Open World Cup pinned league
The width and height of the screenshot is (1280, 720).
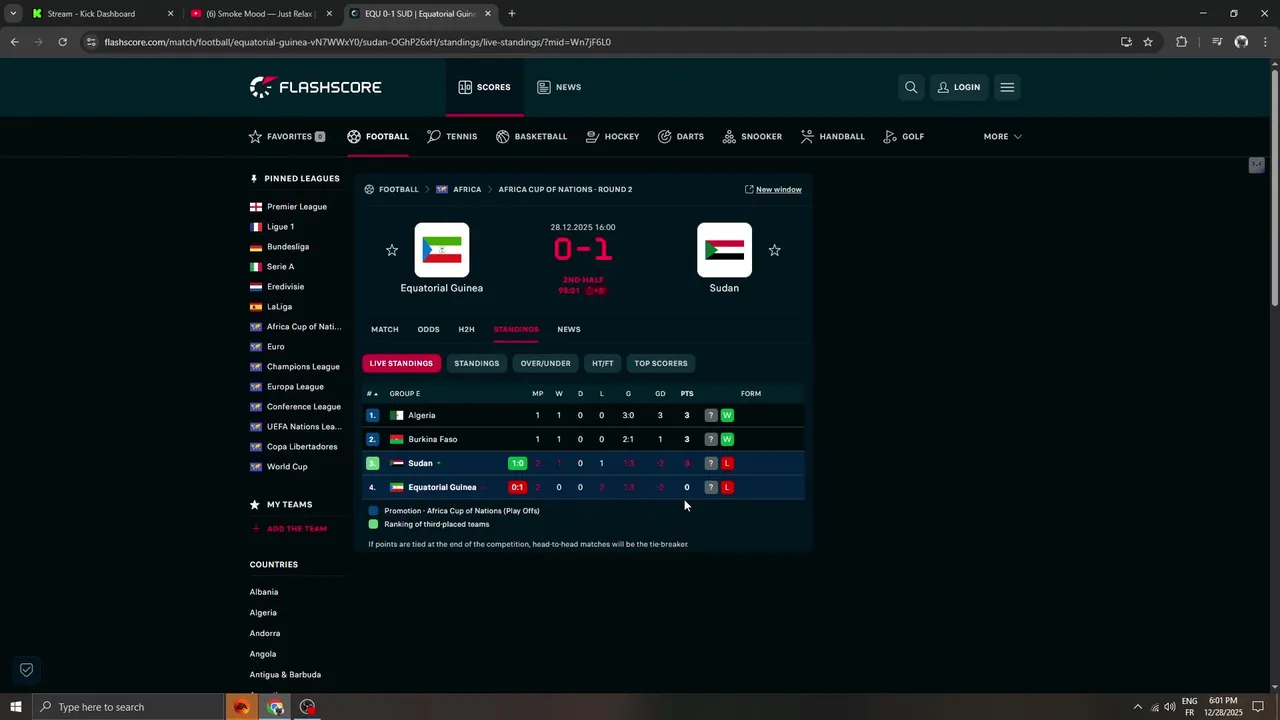click(x=287, y=467)
